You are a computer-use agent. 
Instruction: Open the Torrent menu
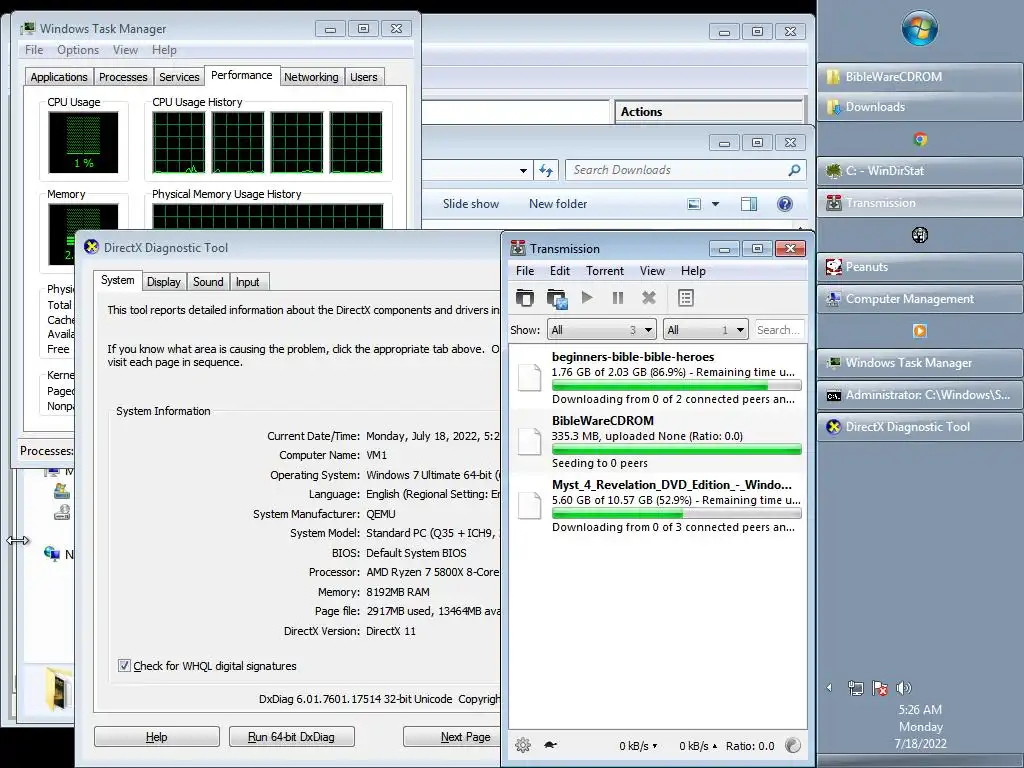click(x=605, y=270)
